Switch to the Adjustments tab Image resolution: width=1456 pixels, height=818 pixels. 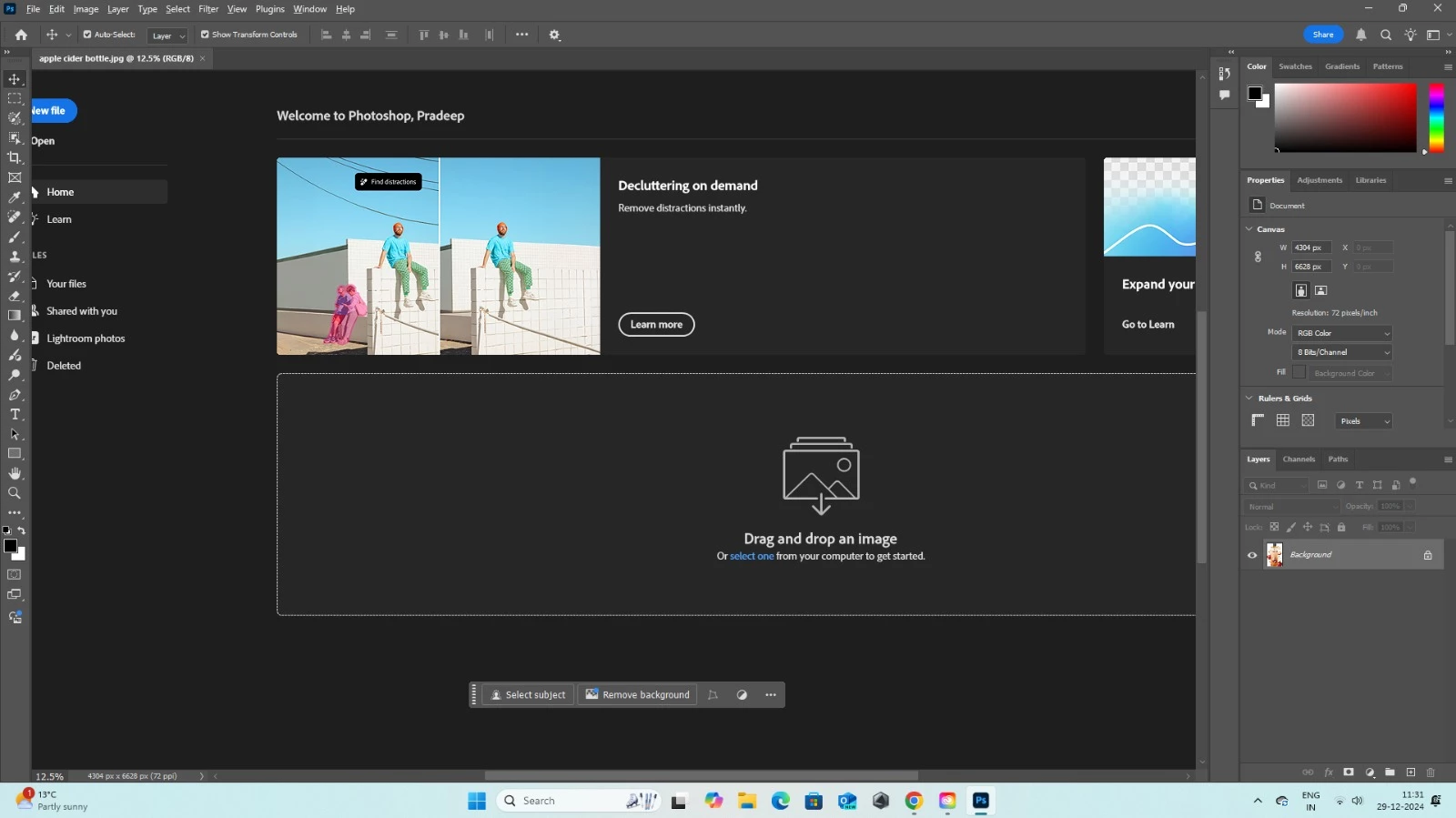(1319, 180)
